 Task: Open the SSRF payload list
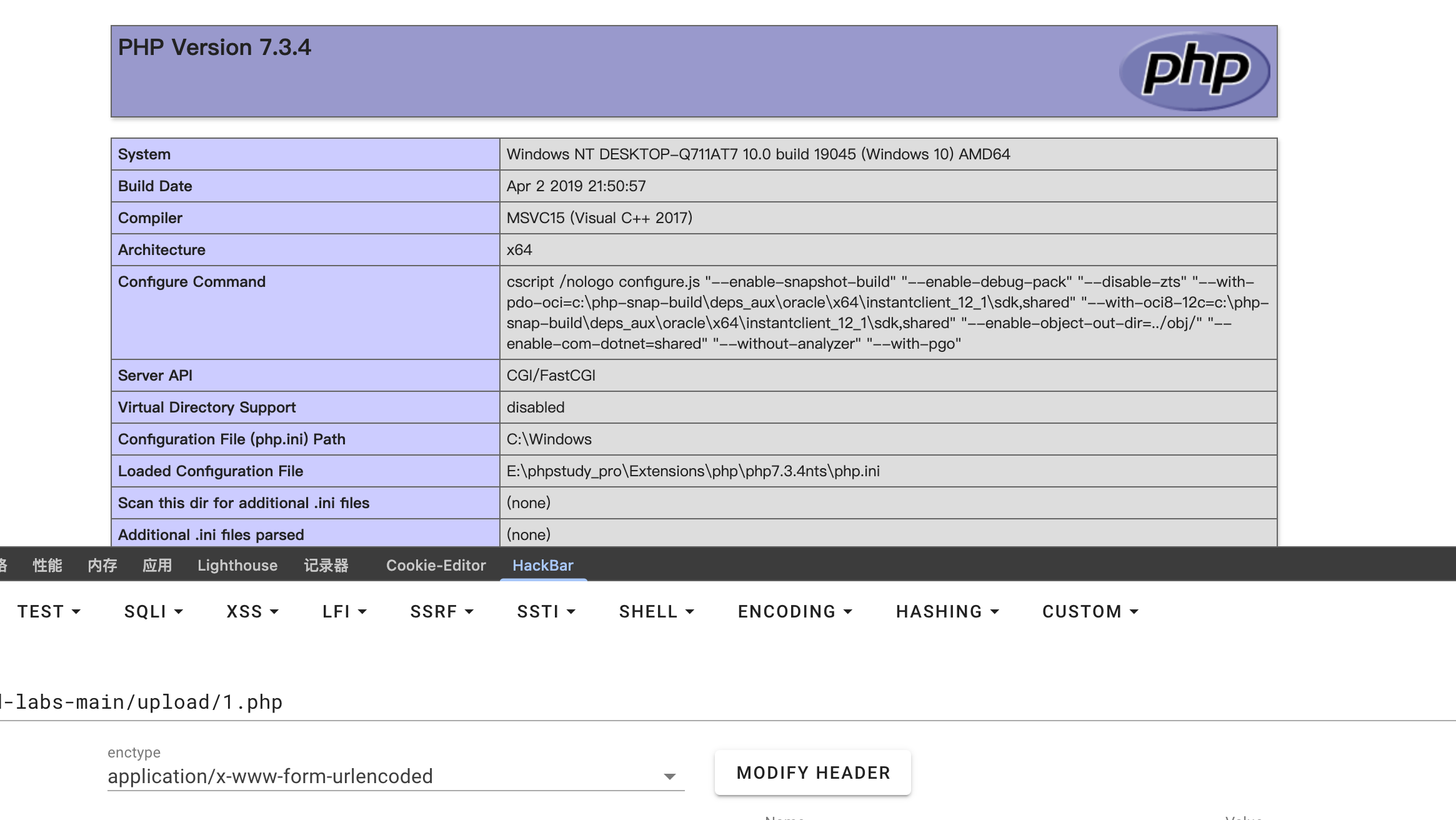coord(441,611)
